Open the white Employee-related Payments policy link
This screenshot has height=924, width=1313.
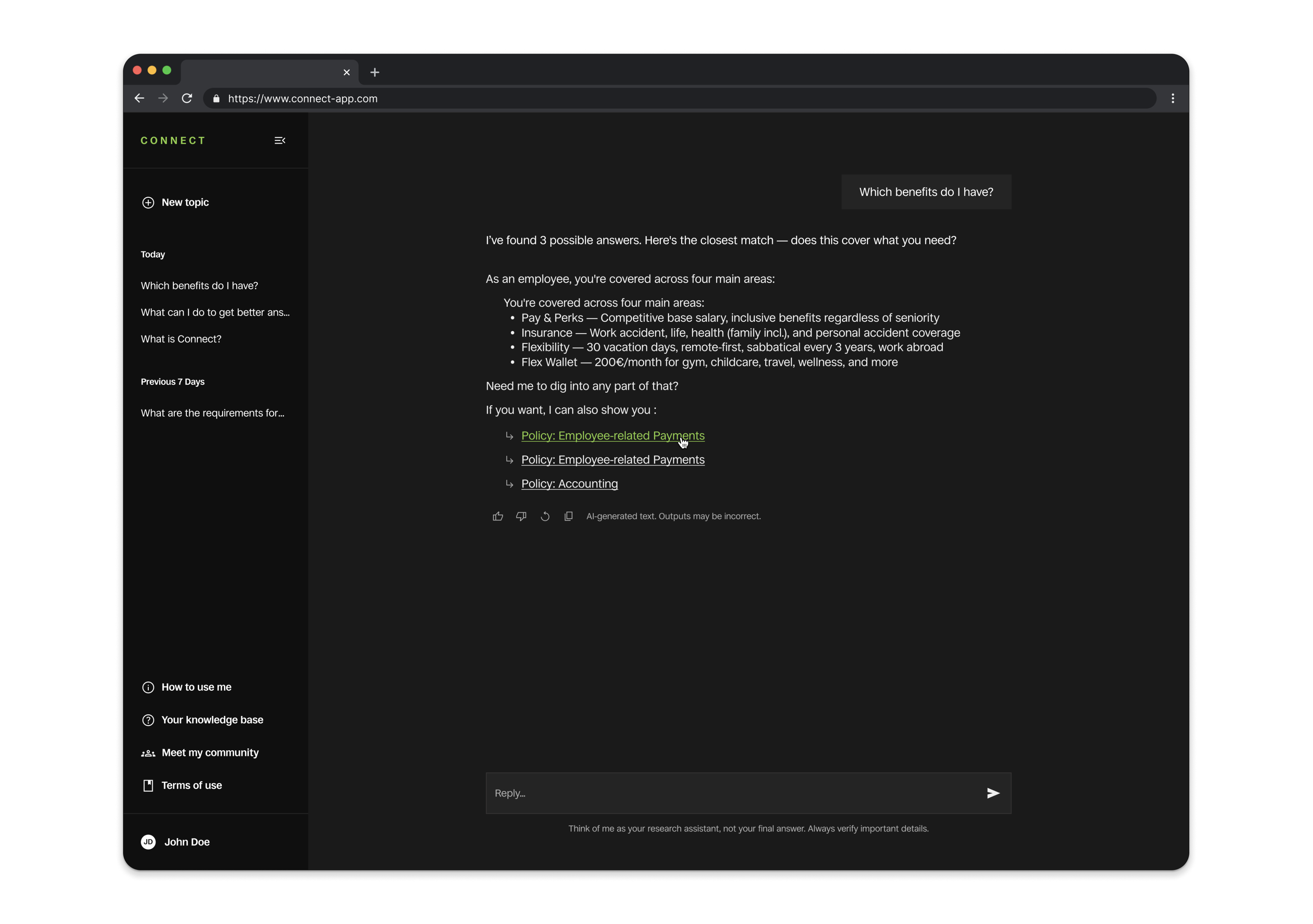(613, 460)
